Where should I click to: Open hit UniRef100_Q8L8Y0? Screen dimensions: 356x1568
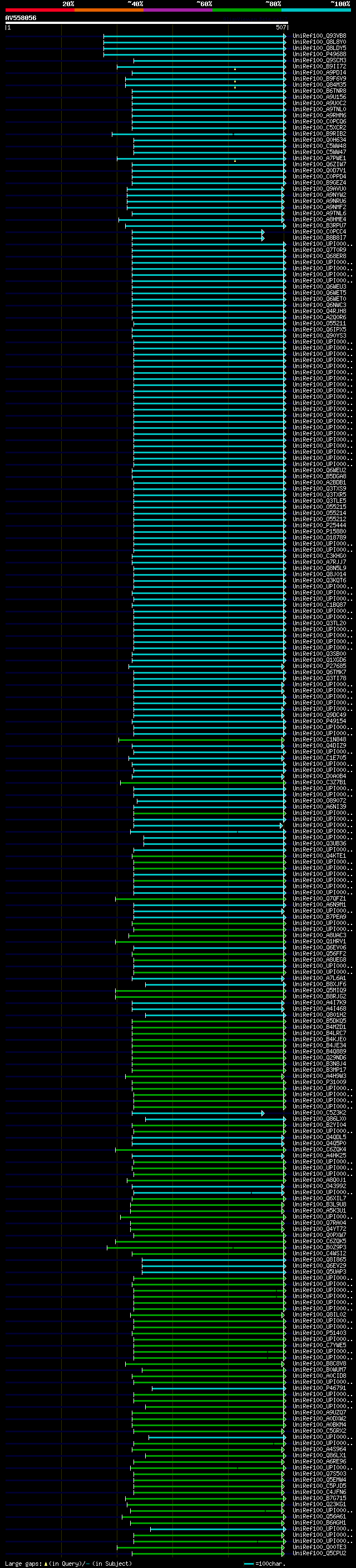pos(319,42)
